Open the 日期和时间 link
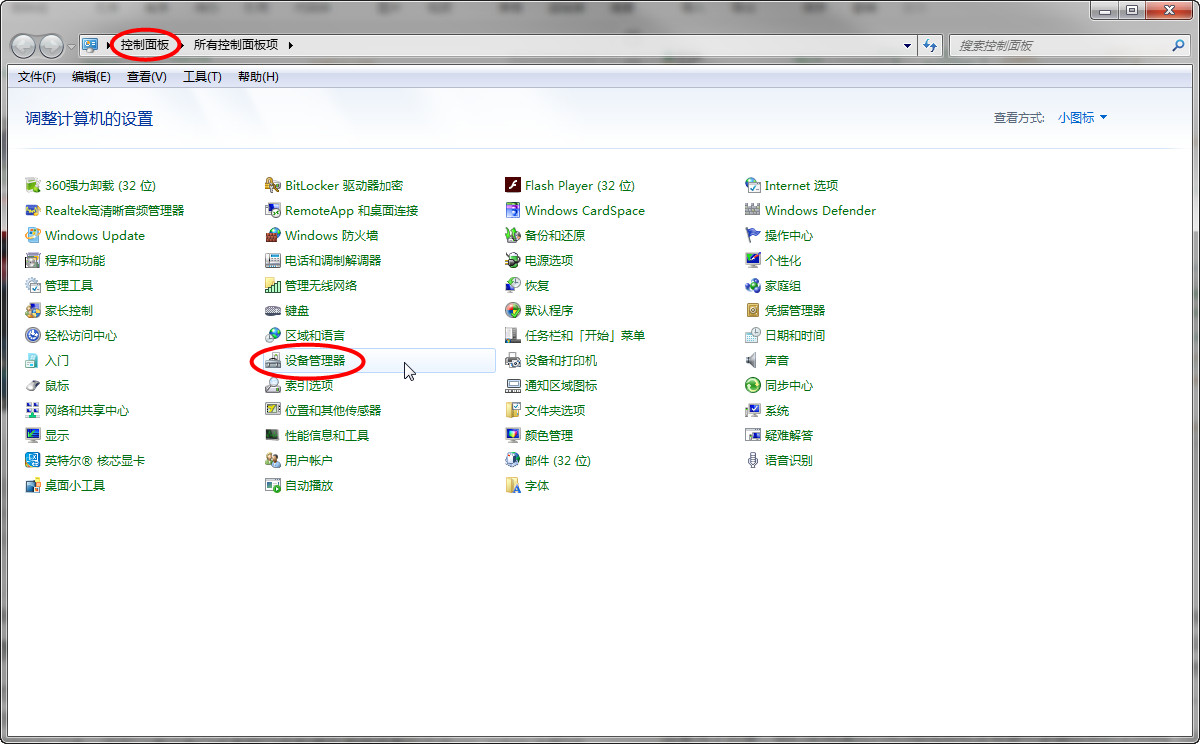Image resolution: width=1200 pixels, height=744 pixels. click(x=795, y=335)
